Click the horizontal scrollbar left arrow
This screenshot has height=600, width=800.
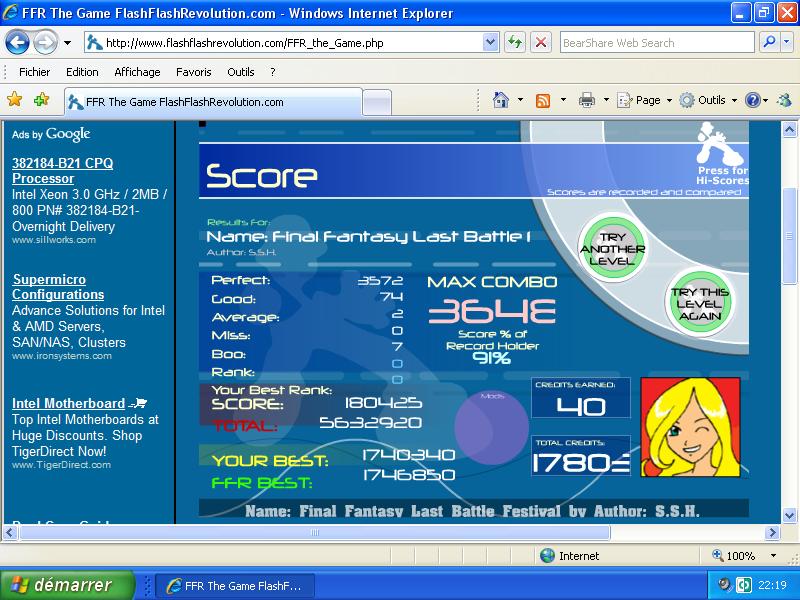11,533
